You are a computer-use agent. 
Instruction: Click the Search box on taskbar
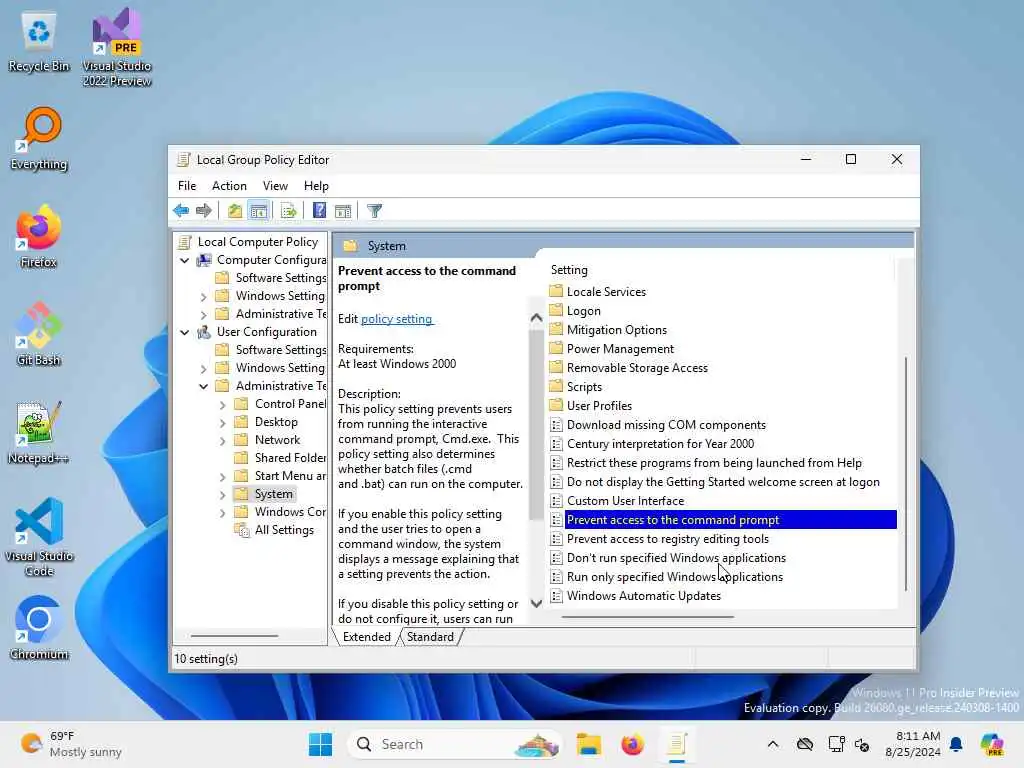[455, 744]
